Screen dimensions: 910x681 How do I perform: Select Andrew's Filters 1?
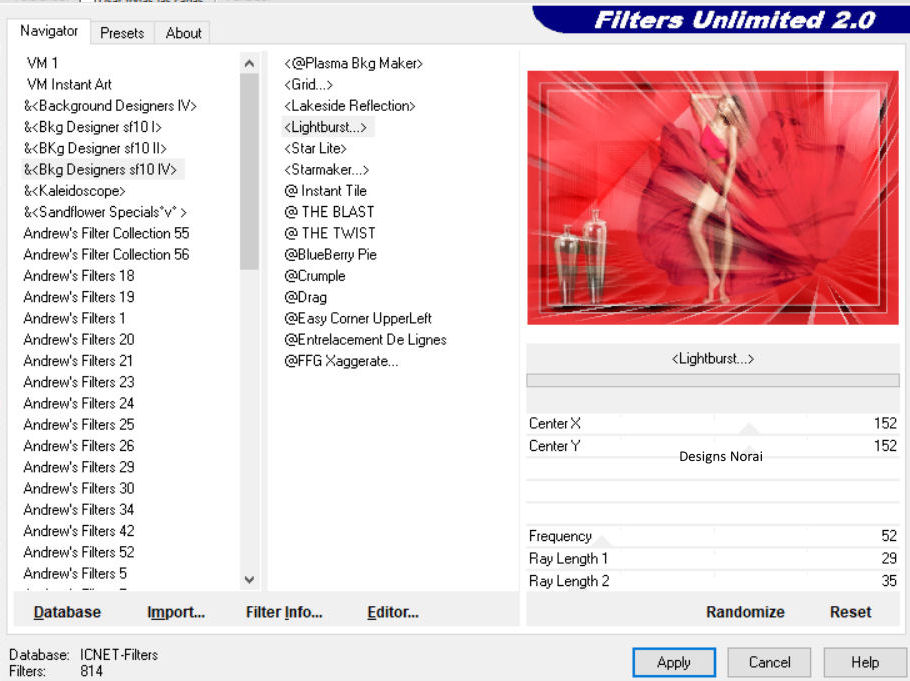pos(74,318)
